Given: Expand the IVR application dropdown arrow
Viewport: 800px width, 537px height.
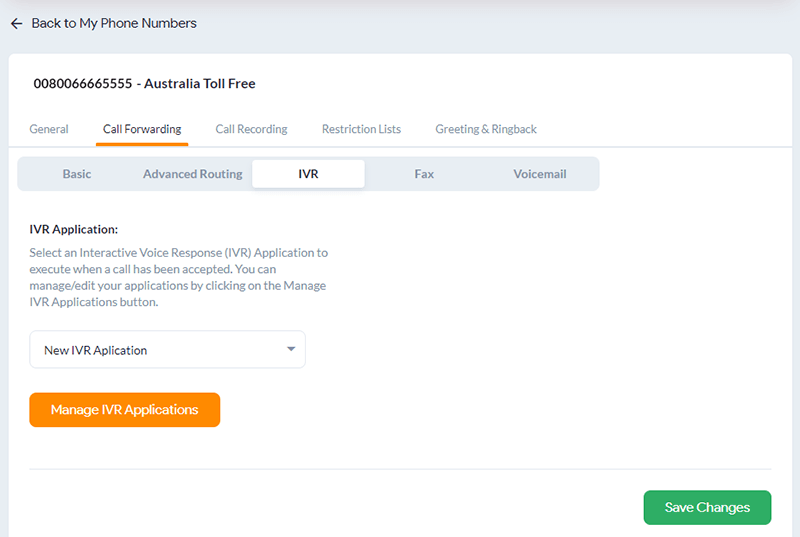Looking at the screenshot, I should click(291, 349).
